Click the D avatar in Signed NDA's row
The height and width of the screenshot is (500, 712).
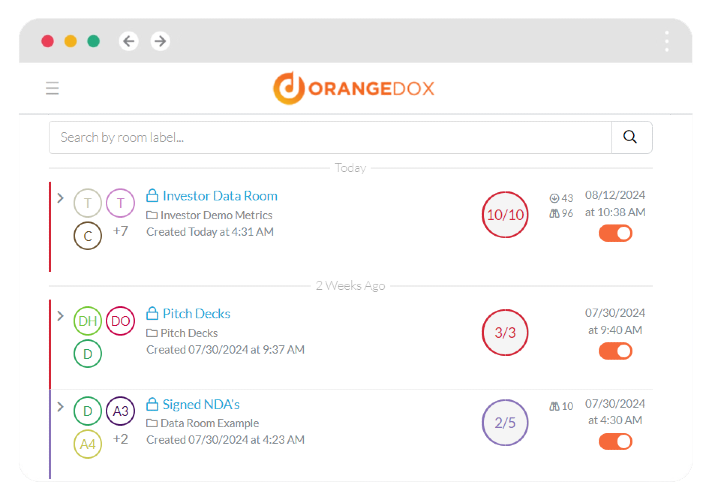click(x=88, y=411)
